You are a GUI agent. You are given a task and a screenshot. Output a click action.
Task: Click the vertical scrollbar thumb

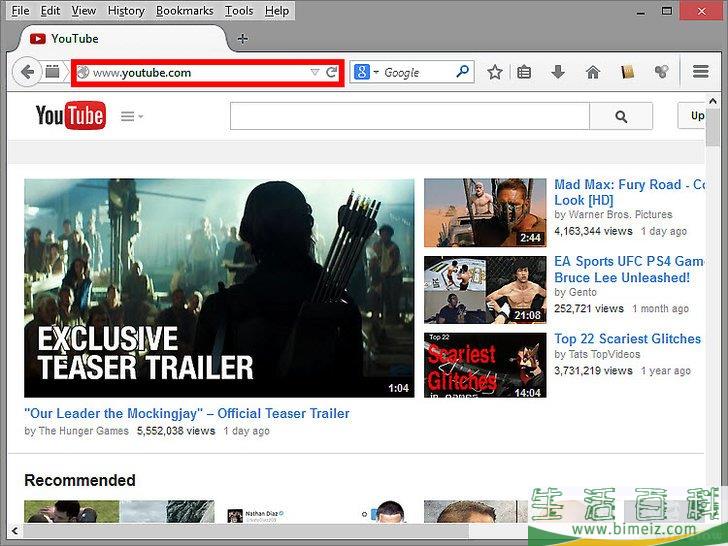(713, 126)
